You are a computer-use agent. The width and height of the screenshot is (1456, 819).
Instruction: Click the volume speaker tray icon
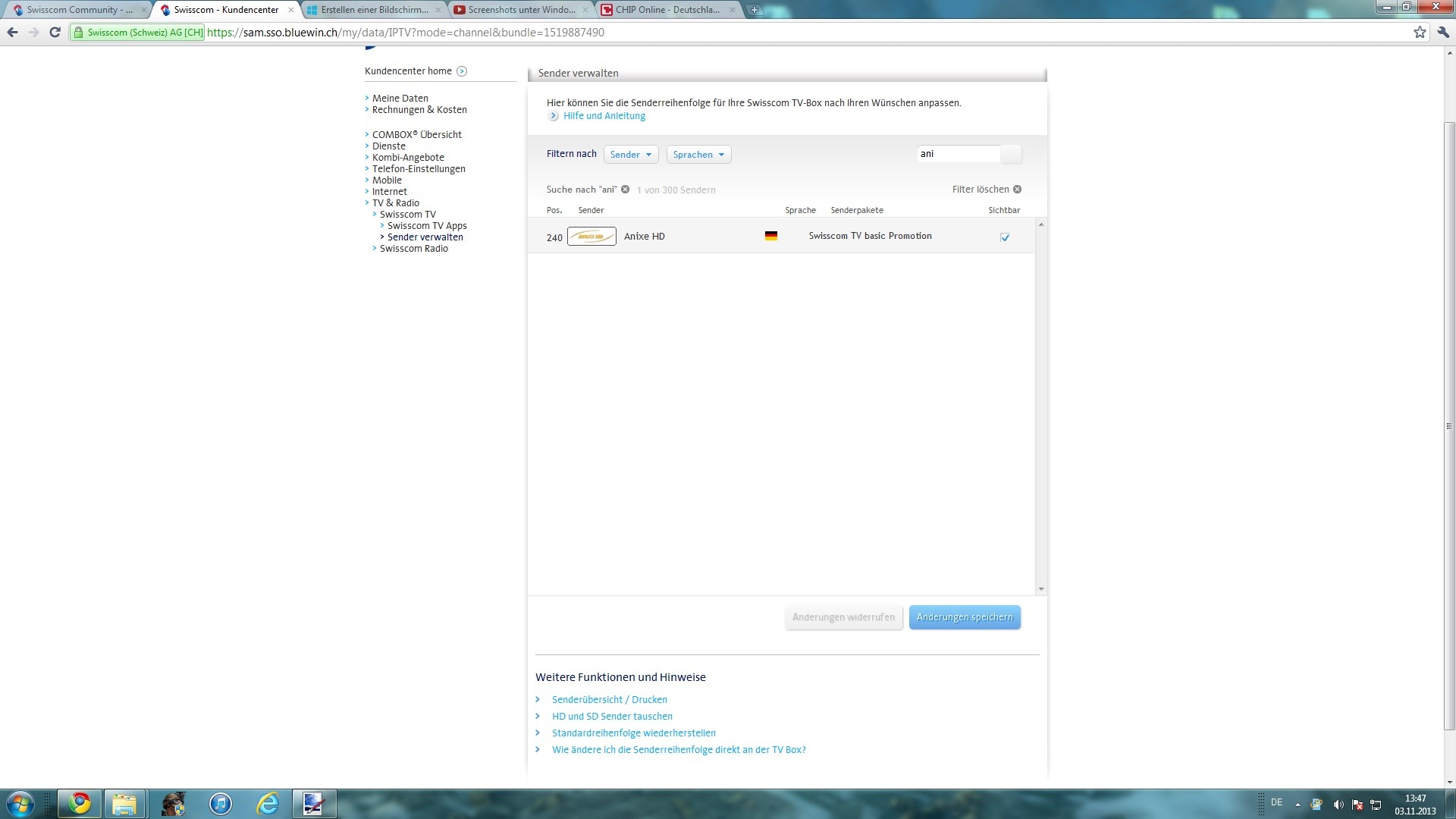tap(1338, 805)
